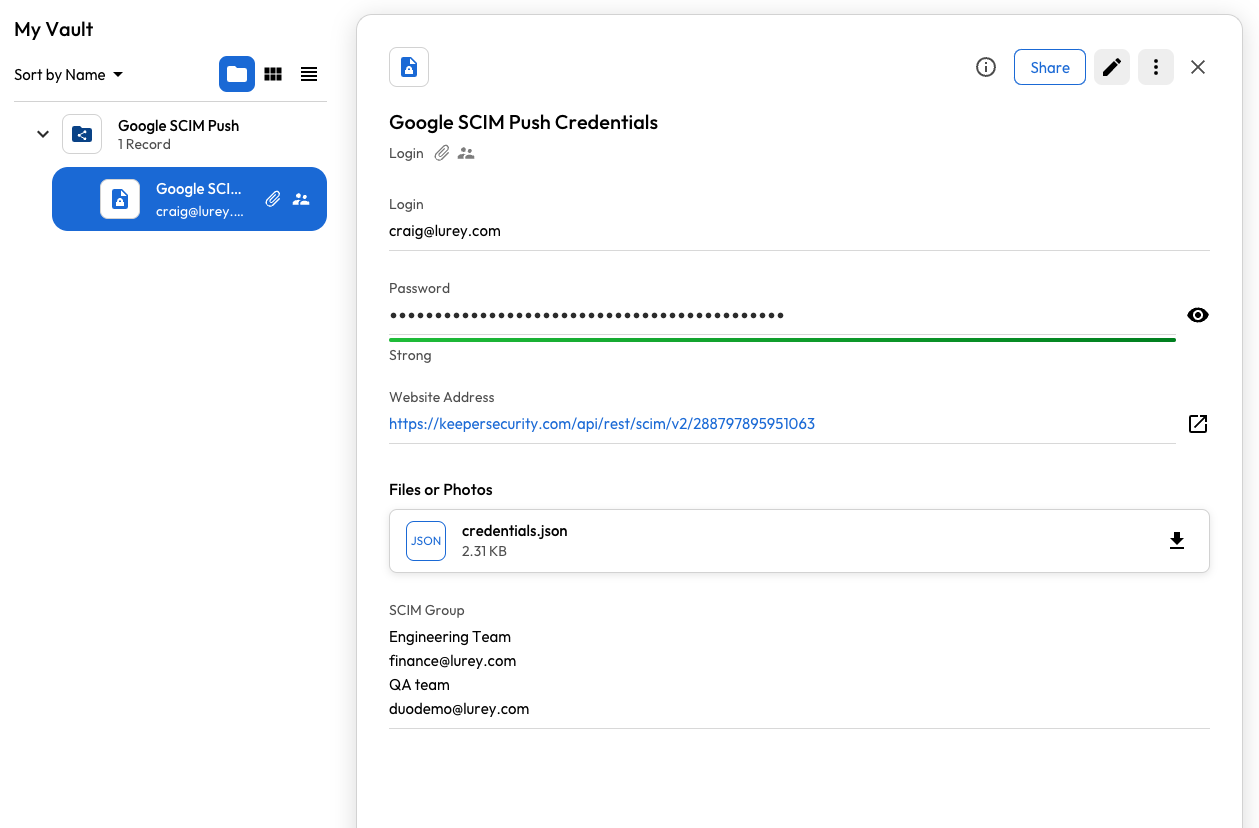Switch to grid view mode
The width and height of the screenshot is (1259, 828).
pyautogui.click(x=273, y=74)
